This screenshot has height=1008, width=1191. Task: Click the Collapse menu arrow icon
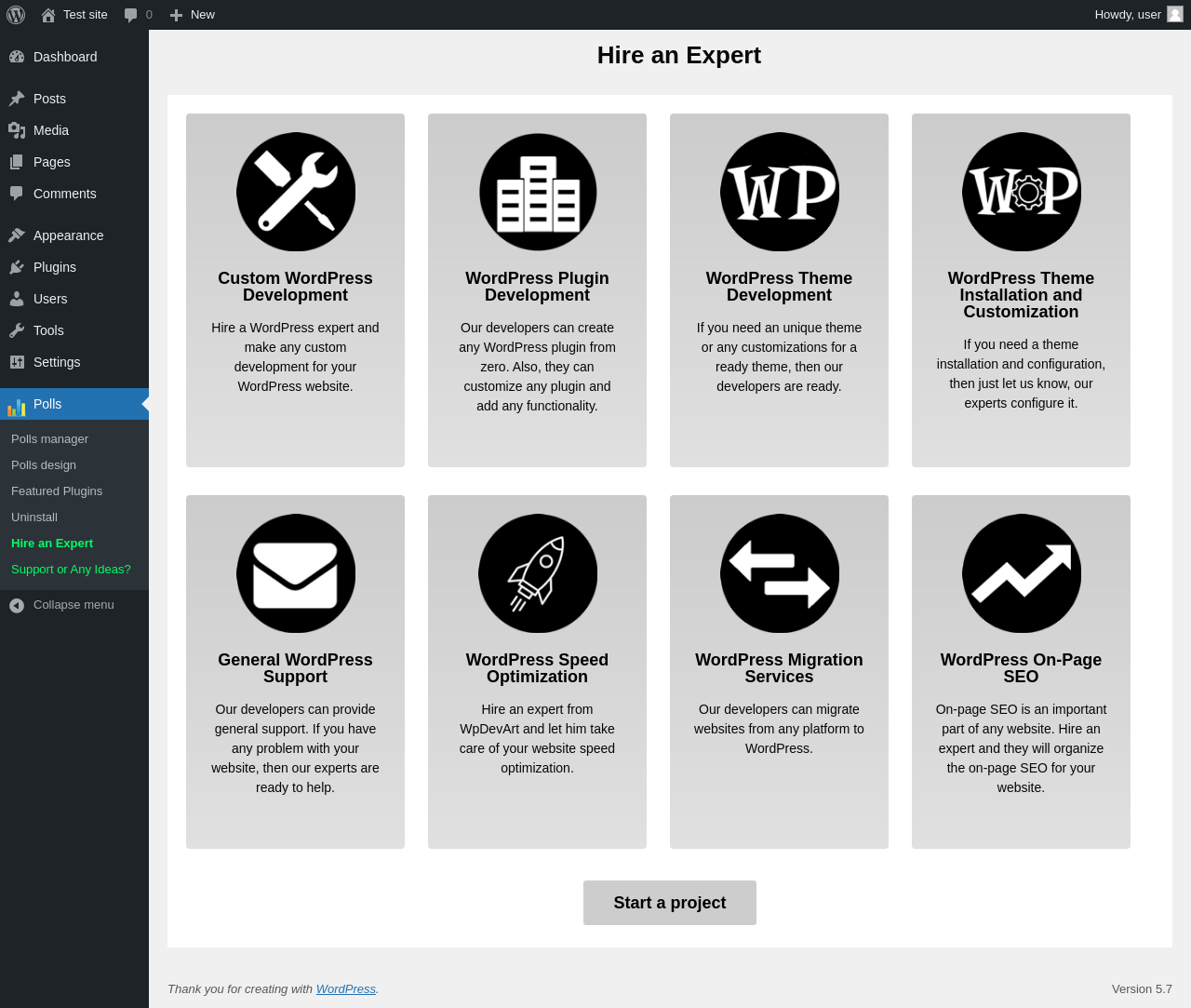17,605
